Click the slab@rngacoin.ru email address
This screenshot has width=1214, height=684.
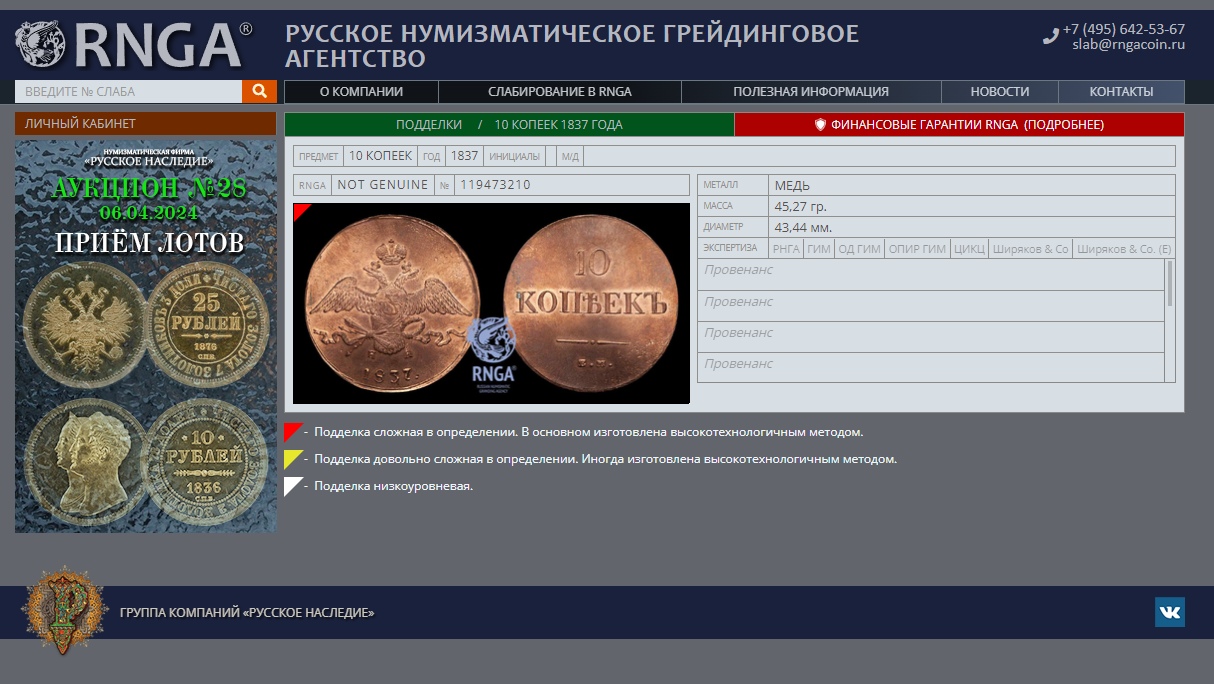pyautogui.click(x=1128, y=45)
